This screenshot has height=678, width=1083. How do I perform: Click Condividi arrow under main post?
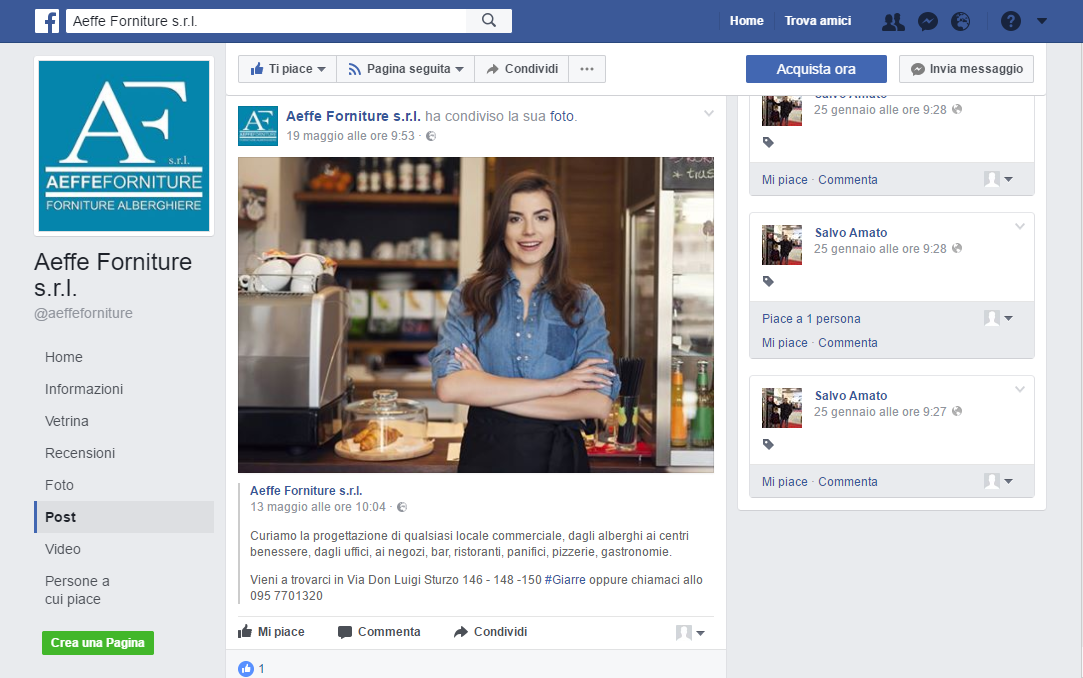point(490,632)
